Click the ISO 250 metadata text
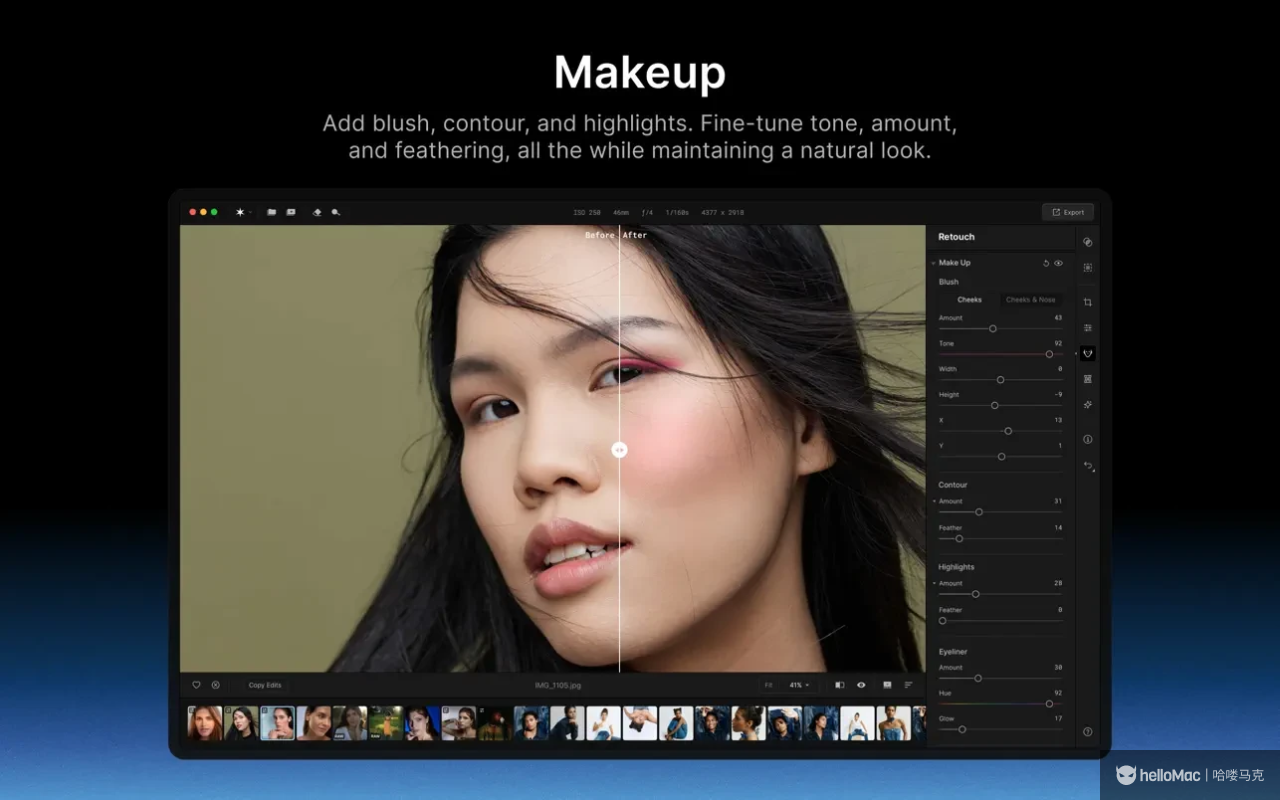 tap(587, 212)
